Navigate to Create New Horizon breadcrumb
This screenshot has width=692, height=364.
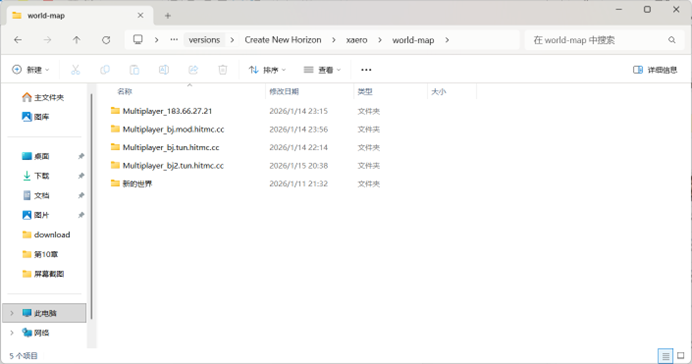click(x=283, y=40)
